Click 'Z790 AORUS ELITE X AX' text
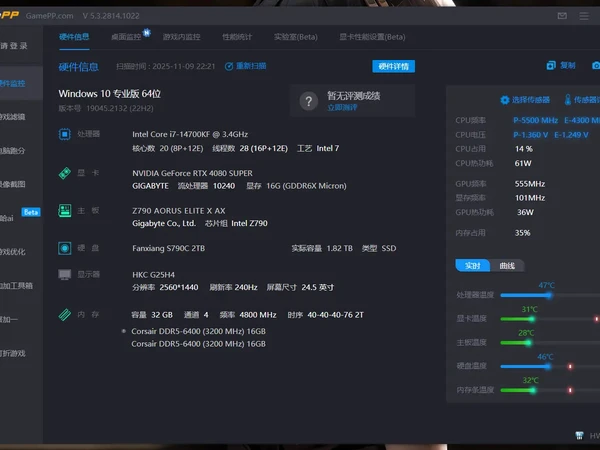 click(x=179, y=211)
